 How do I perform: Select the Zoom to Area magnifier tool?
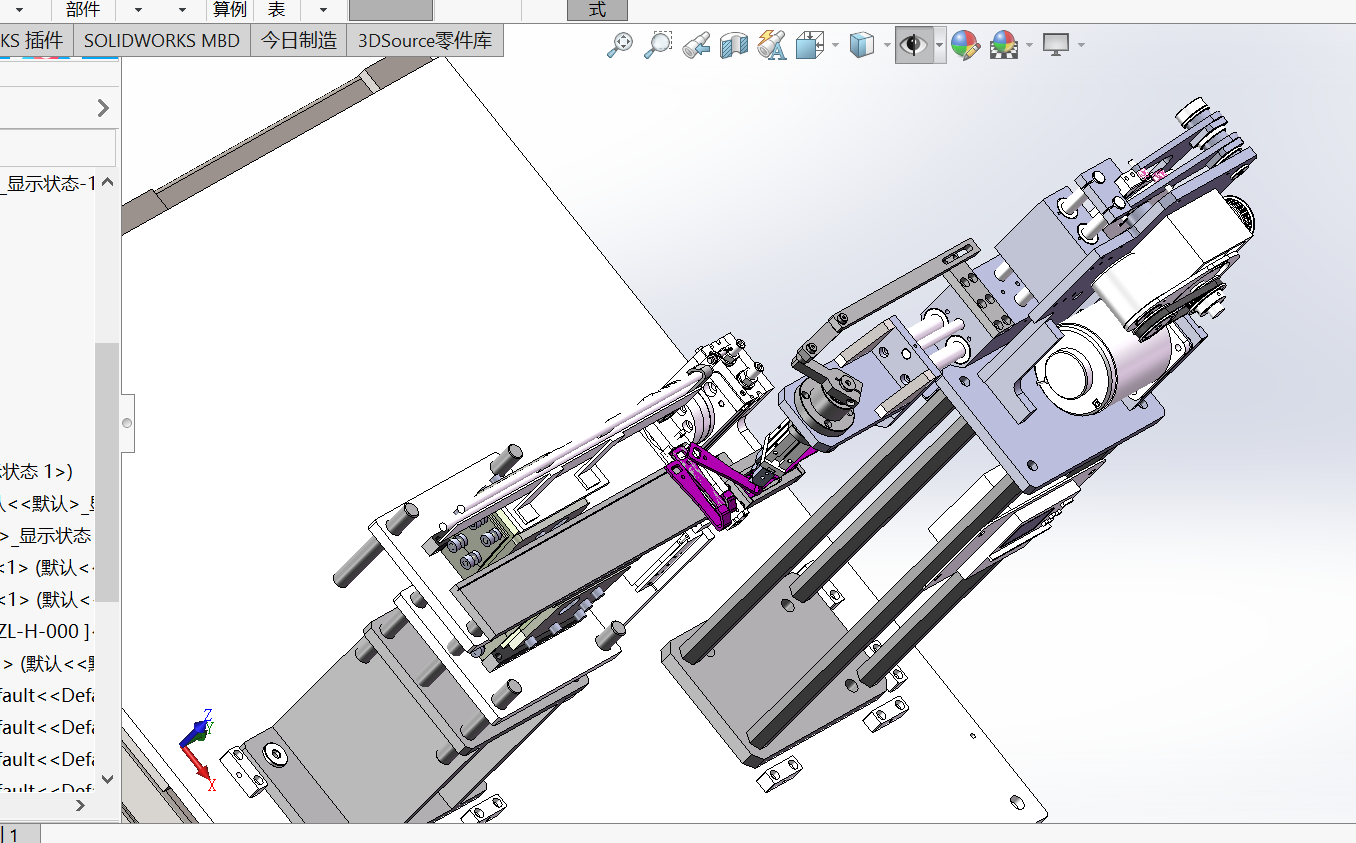[658, 45]
